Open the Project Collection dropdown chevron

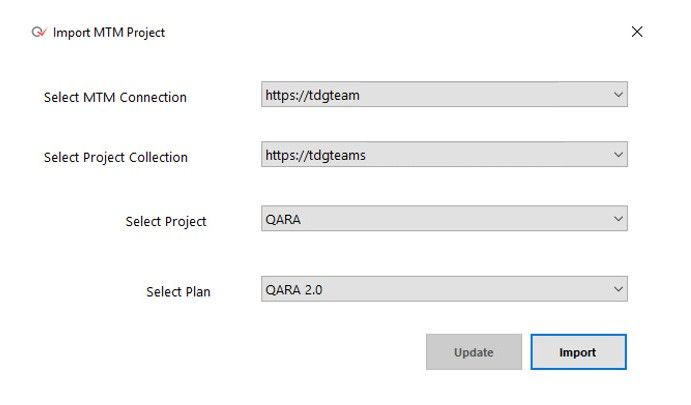tap(618, 155)
